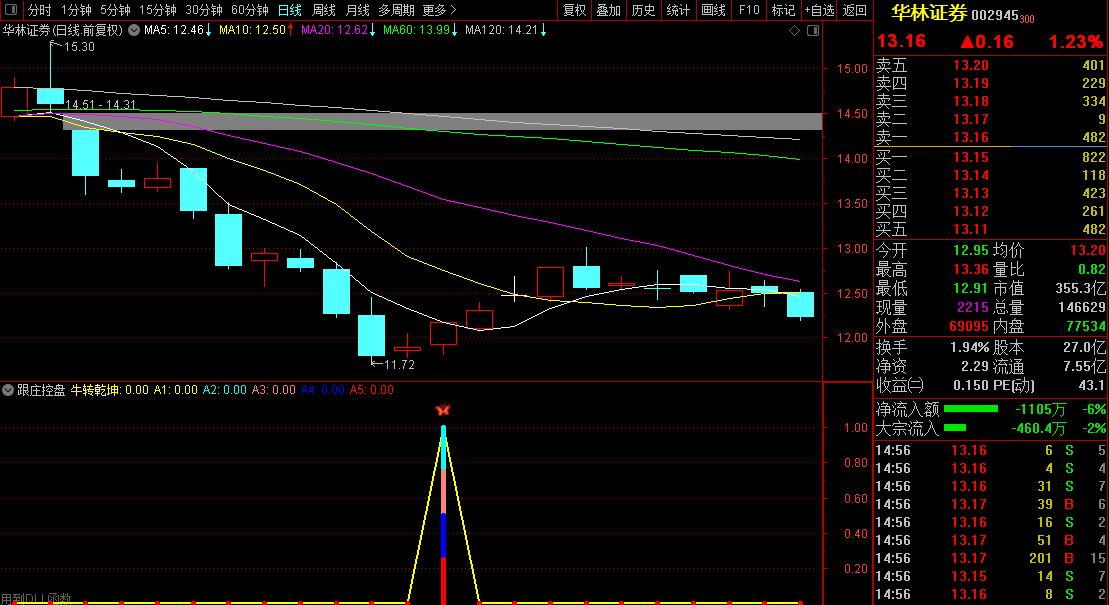Expand the 华林证券 main chart indicator dropdown
This screenshot has height=605, width=1109.
[133, 30]
